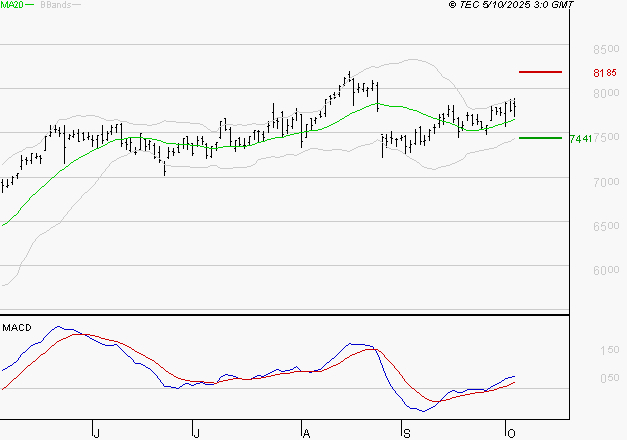The width and height of the screenshot is (627, 440).
Task: Click the green support level line
Action: 540,138
